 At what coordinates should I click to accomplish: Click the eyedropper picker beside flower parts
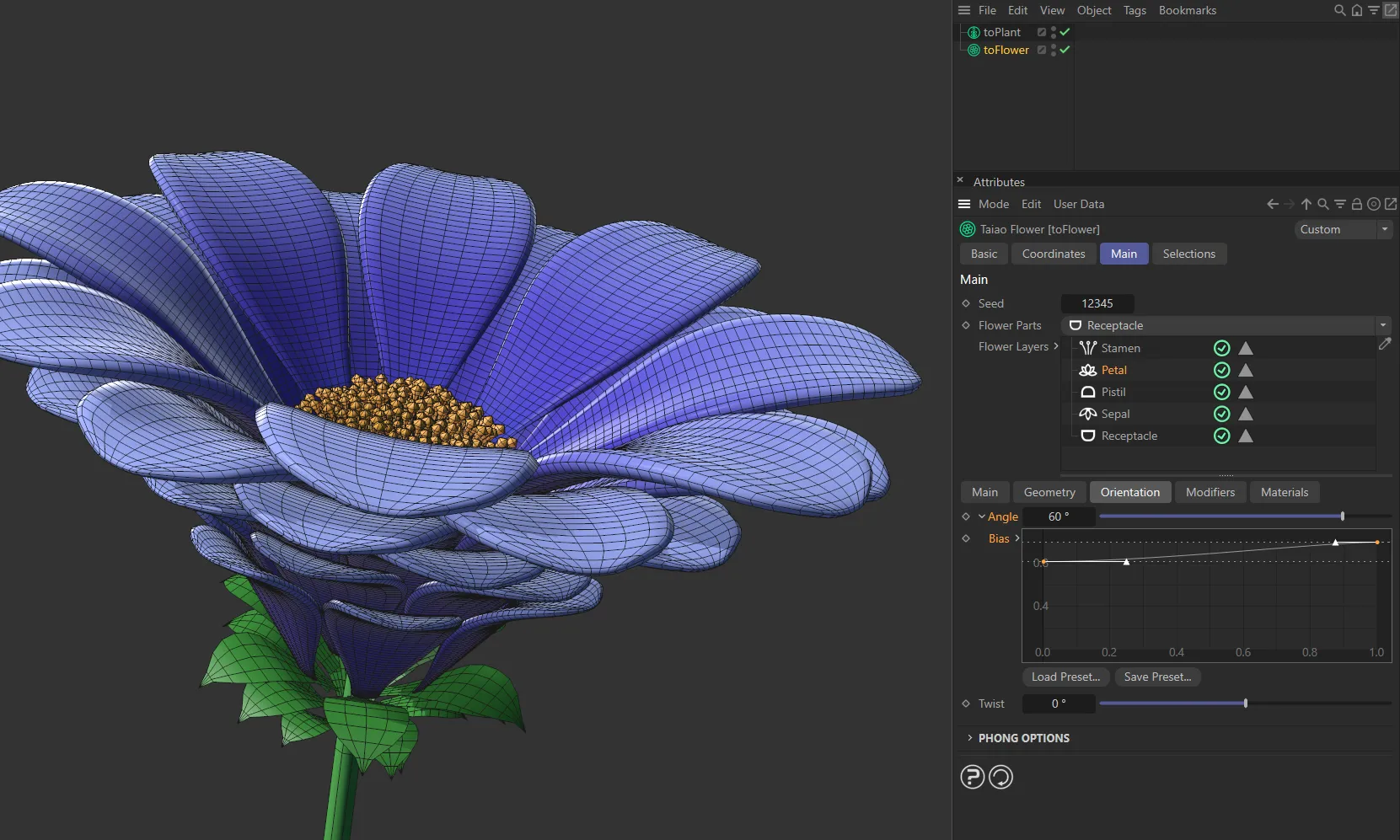click(x=1385, y=345)
